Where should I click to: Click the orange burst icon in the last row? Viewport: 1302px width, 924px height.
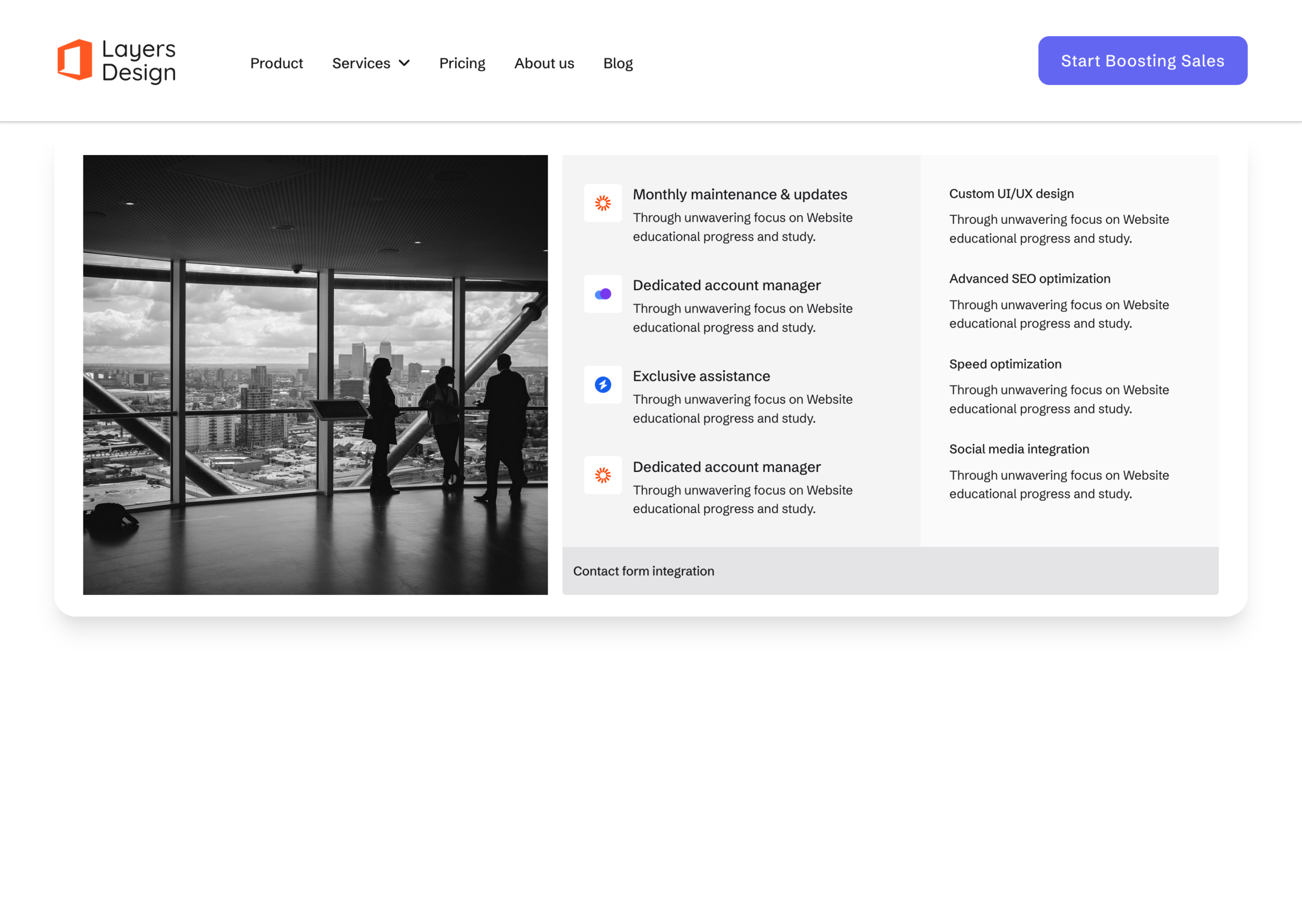[x=603, y=475]
